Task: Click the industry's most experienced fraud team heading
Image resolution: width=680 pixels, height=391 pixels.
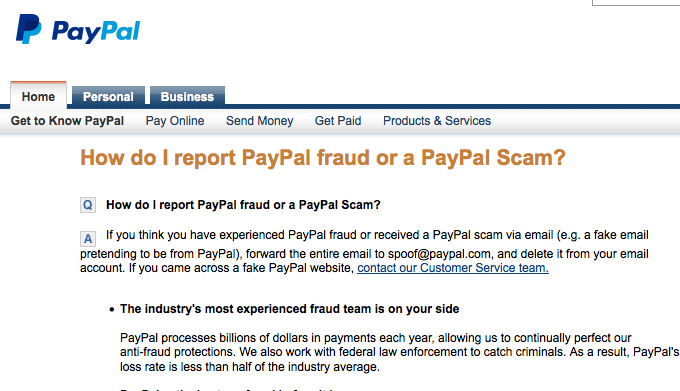Action: click(x=289, y=309)
